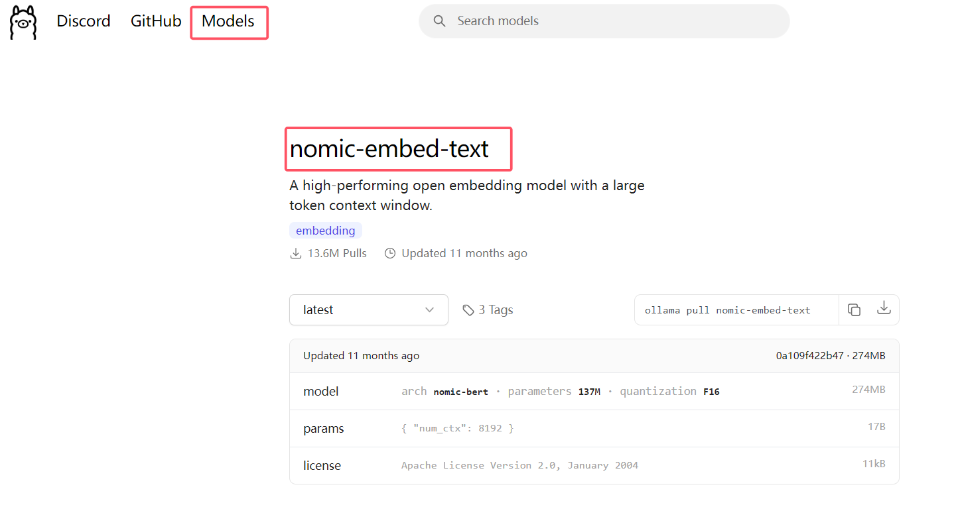
Task: Click the download icon beside copy button
Action: (x=884, y=308)
